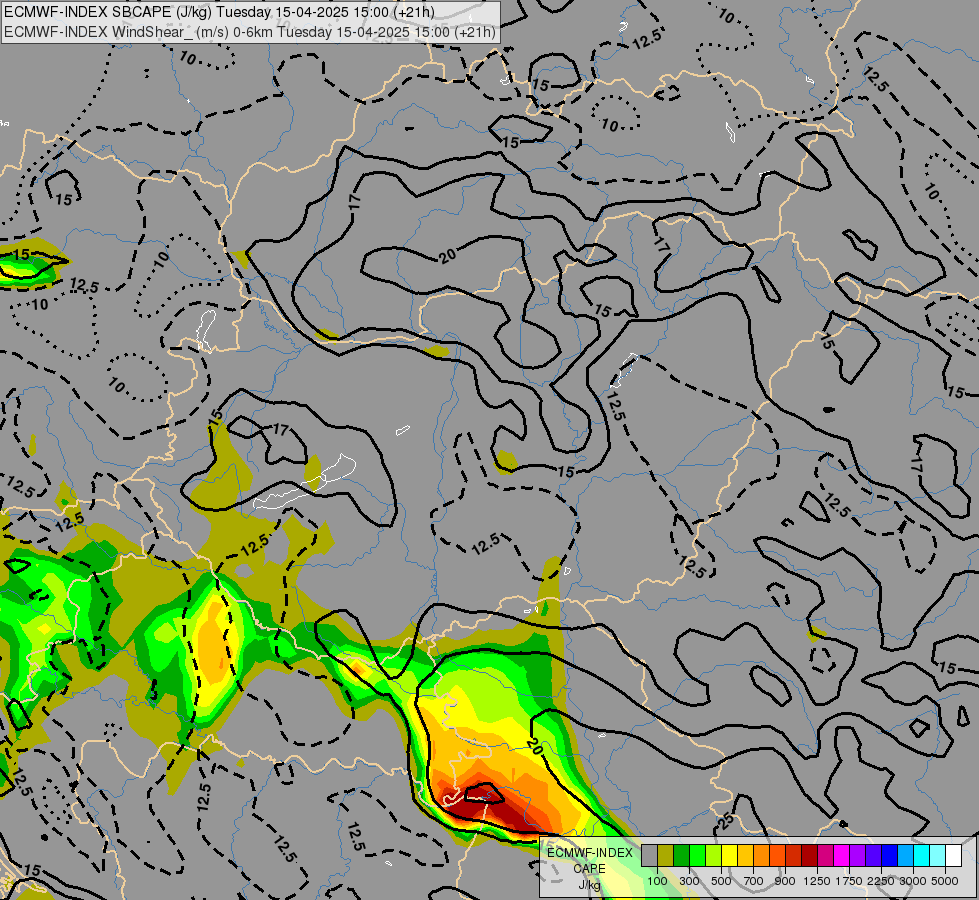
Task: Click the '5000' value under the legend
Action: [x=945, y=881]
